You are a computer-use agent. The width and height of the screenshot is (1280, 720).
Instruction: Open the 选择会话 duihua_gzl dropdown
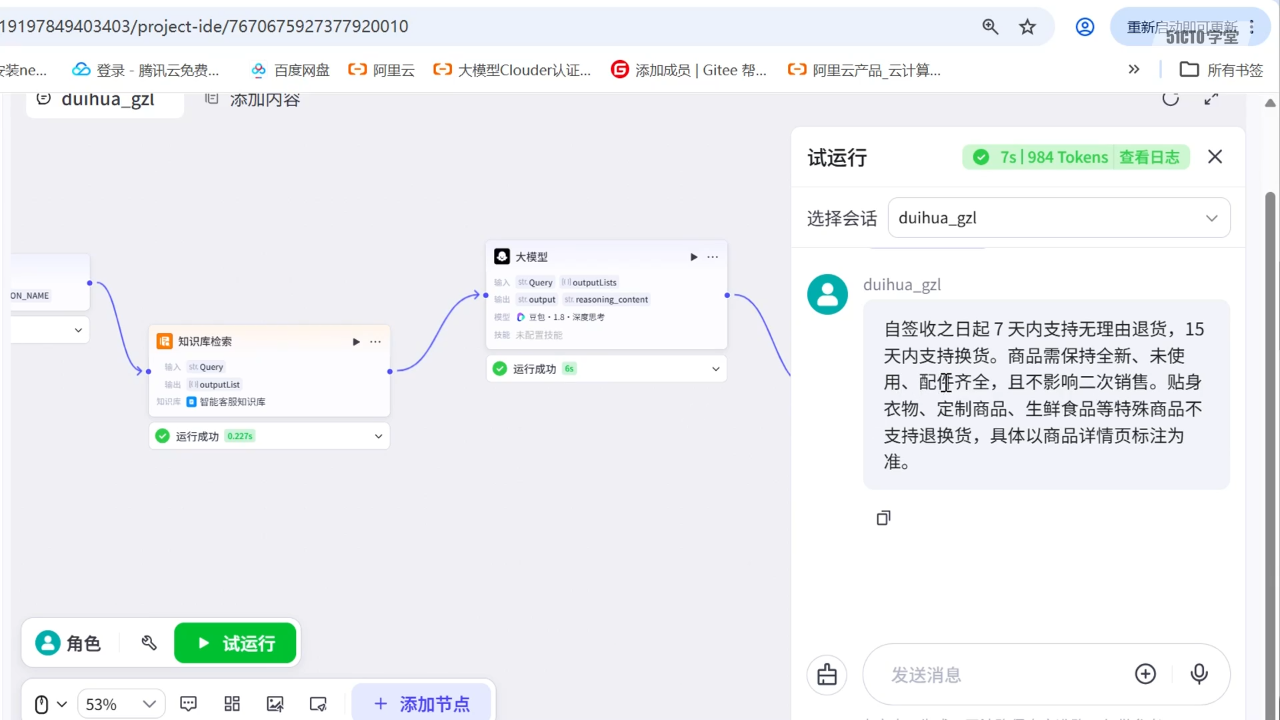[1059, 218]
